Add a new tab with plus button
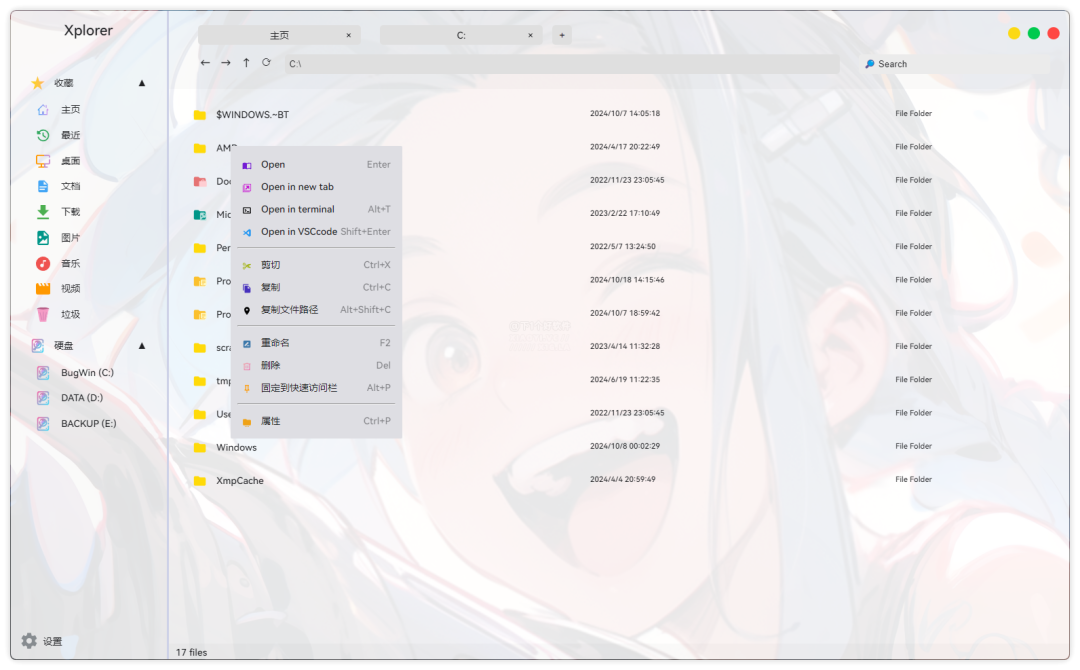 [562, 35]
